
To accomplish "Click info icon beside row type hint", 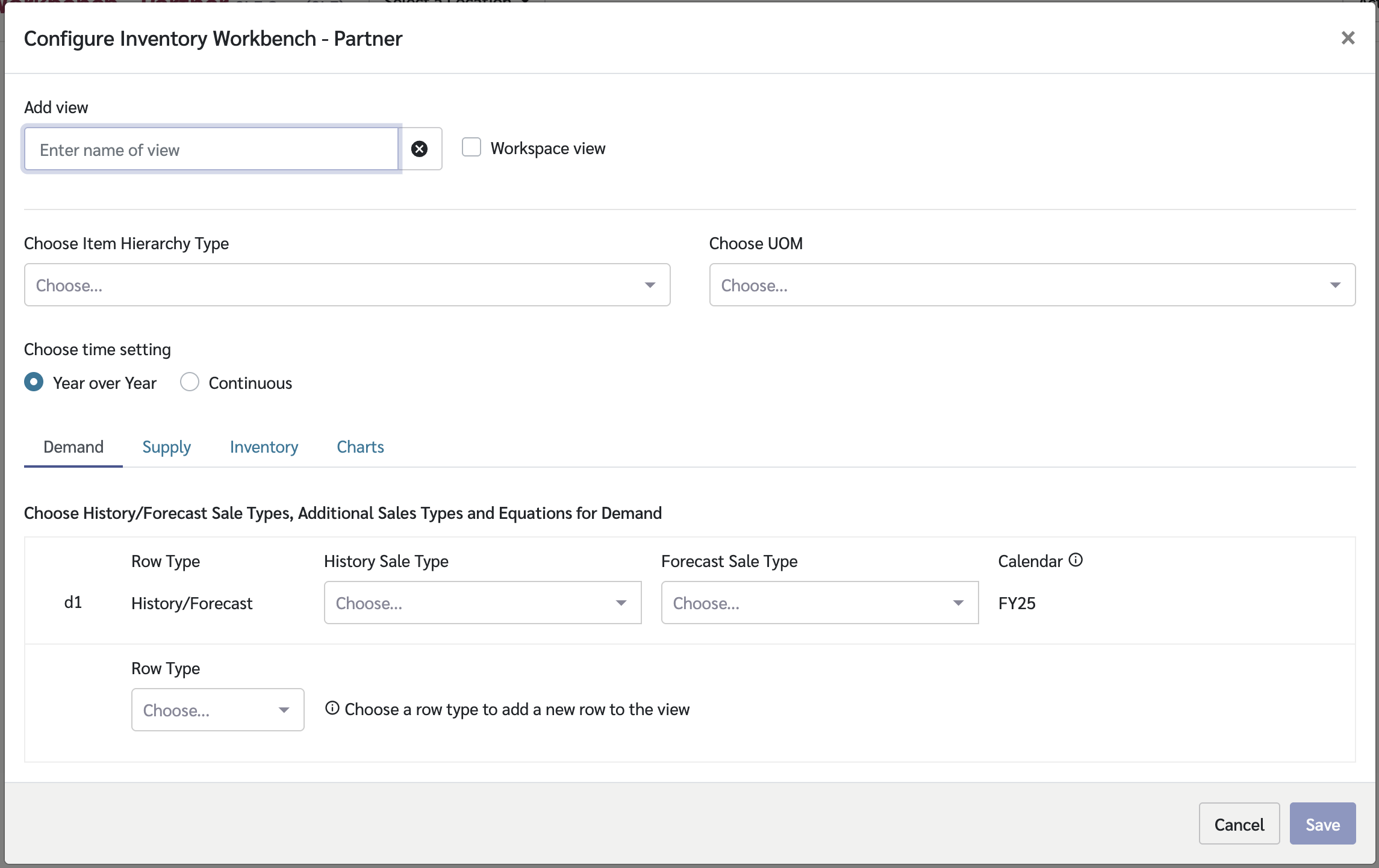I will (332, 708).
